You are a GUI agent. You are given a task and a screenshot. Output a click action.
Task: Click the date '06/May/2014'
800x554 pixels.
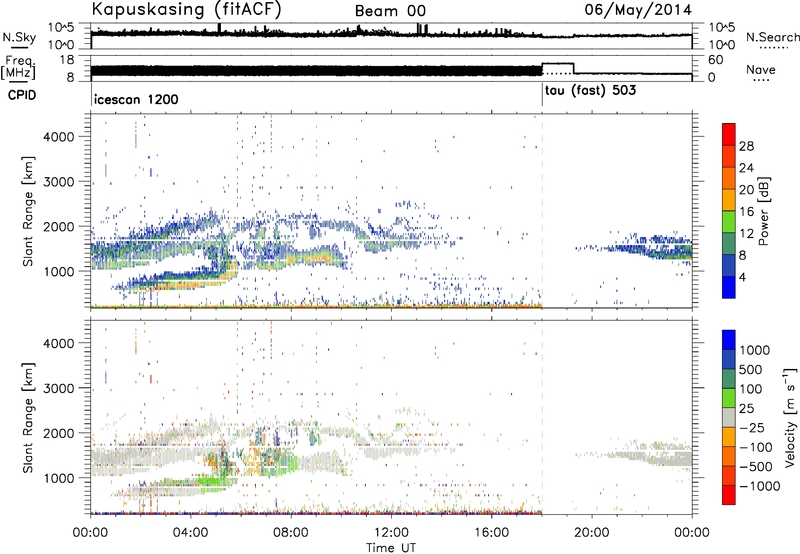pyautogui.click(x=638, y=10)
